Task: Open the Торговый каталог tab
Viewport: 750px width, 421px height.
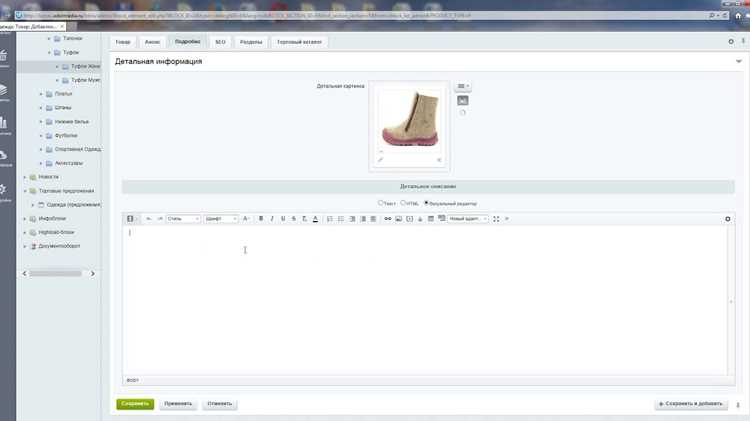Action: [299, 42]
